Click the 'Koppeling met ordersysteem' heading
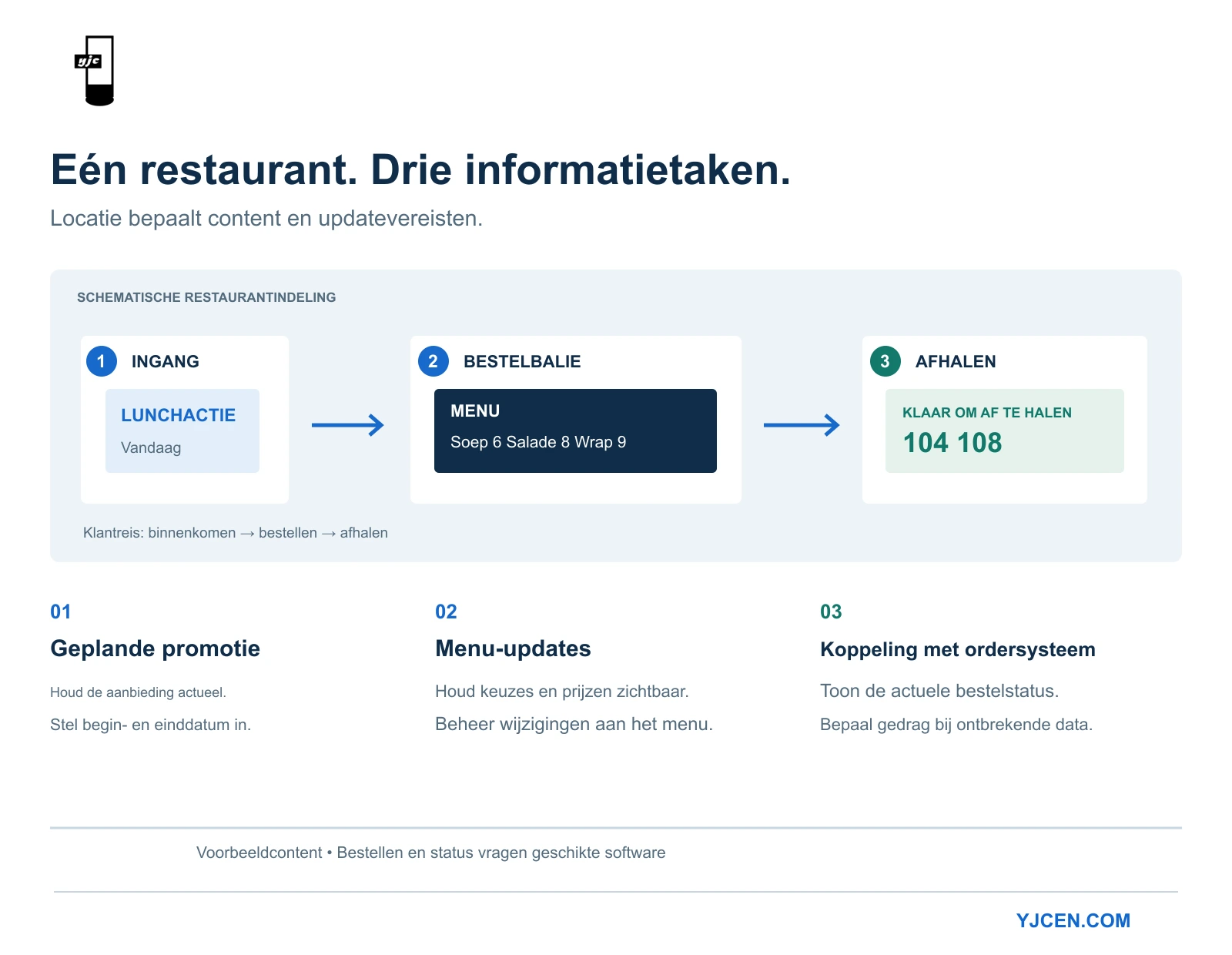1232x955 pixels. click(958, 649)
